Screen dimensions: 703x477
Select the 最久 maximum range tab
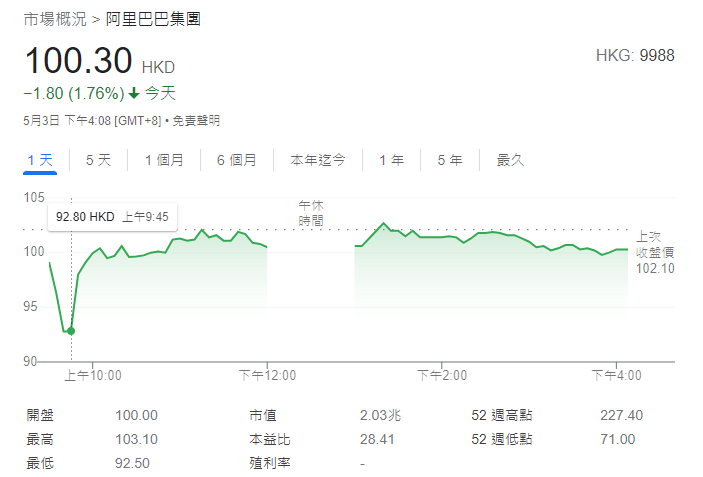pos(510,160)
